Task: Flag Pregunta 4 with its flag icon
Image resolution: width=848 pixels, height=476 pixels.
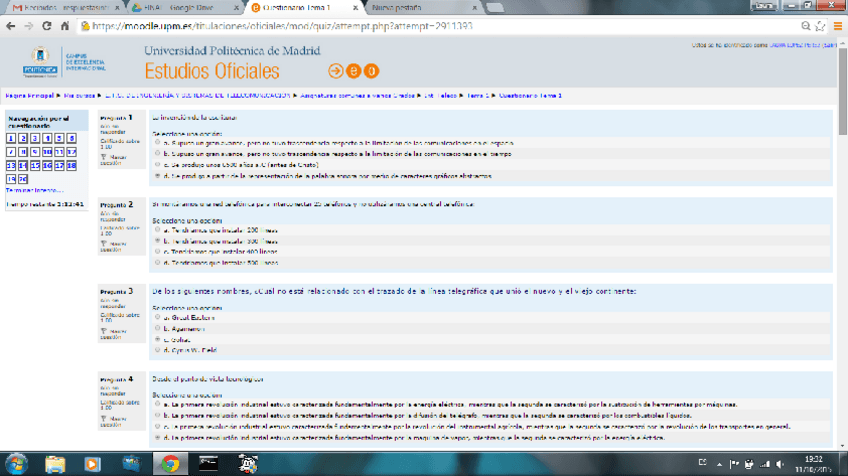Action: 103,419
